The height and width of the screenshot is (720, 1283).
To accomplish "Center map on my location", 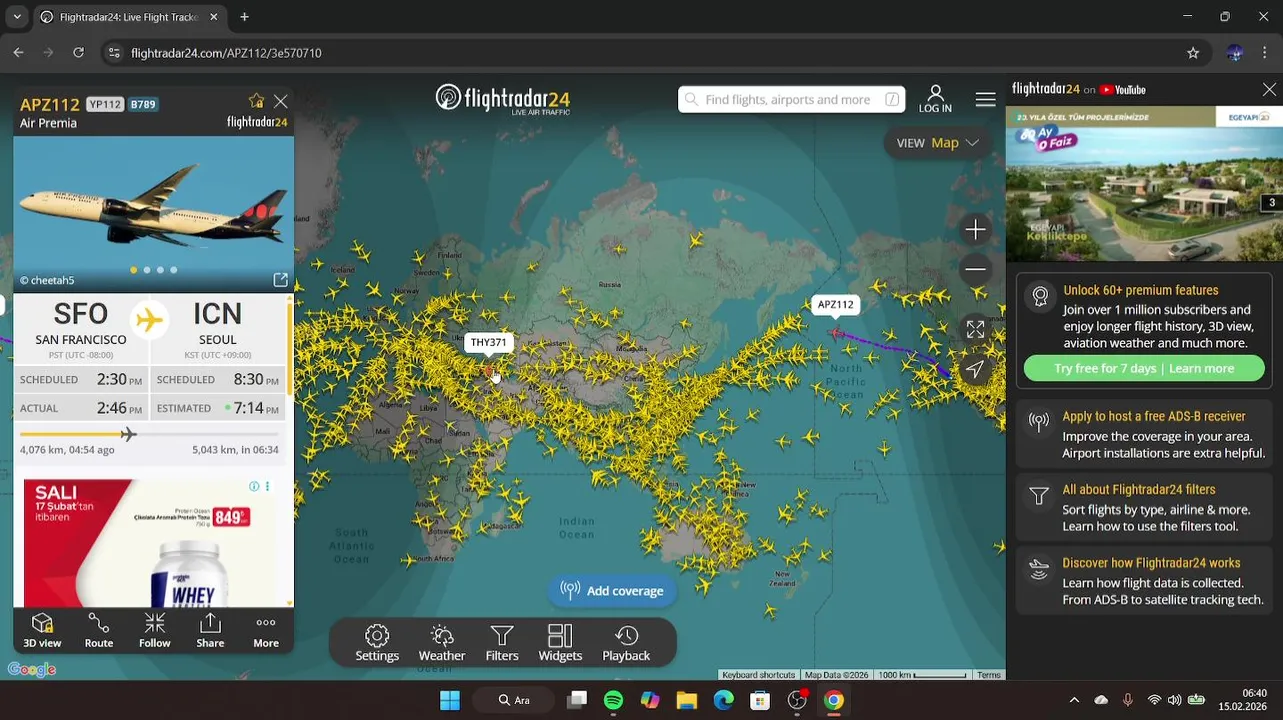I will [975, 369].
